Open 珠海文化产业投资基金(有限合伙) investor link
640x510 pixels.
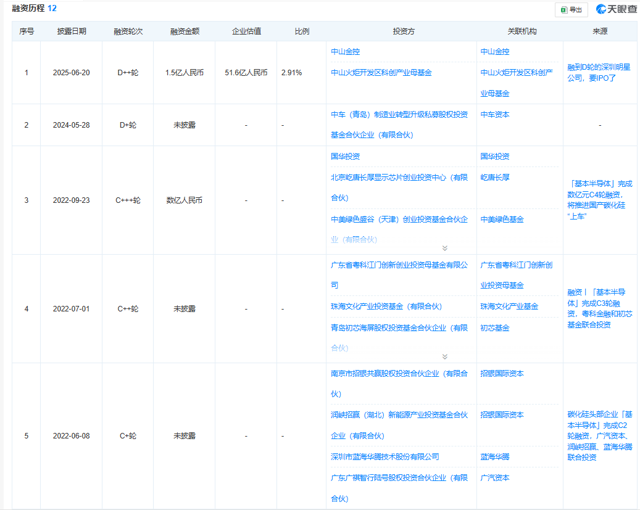click(x=386, y=306)
